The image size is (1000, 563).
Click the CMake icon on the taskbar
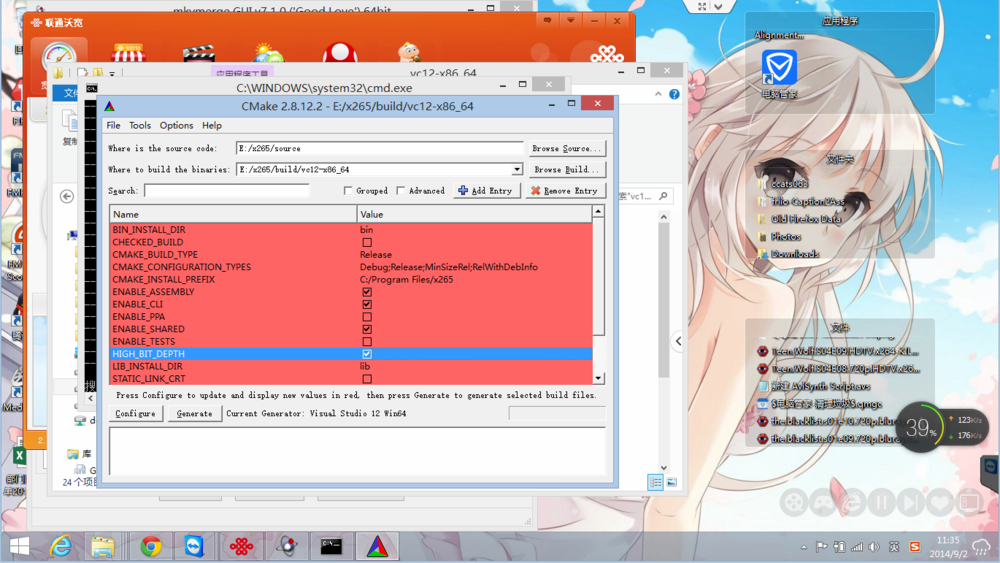point(378,546)
